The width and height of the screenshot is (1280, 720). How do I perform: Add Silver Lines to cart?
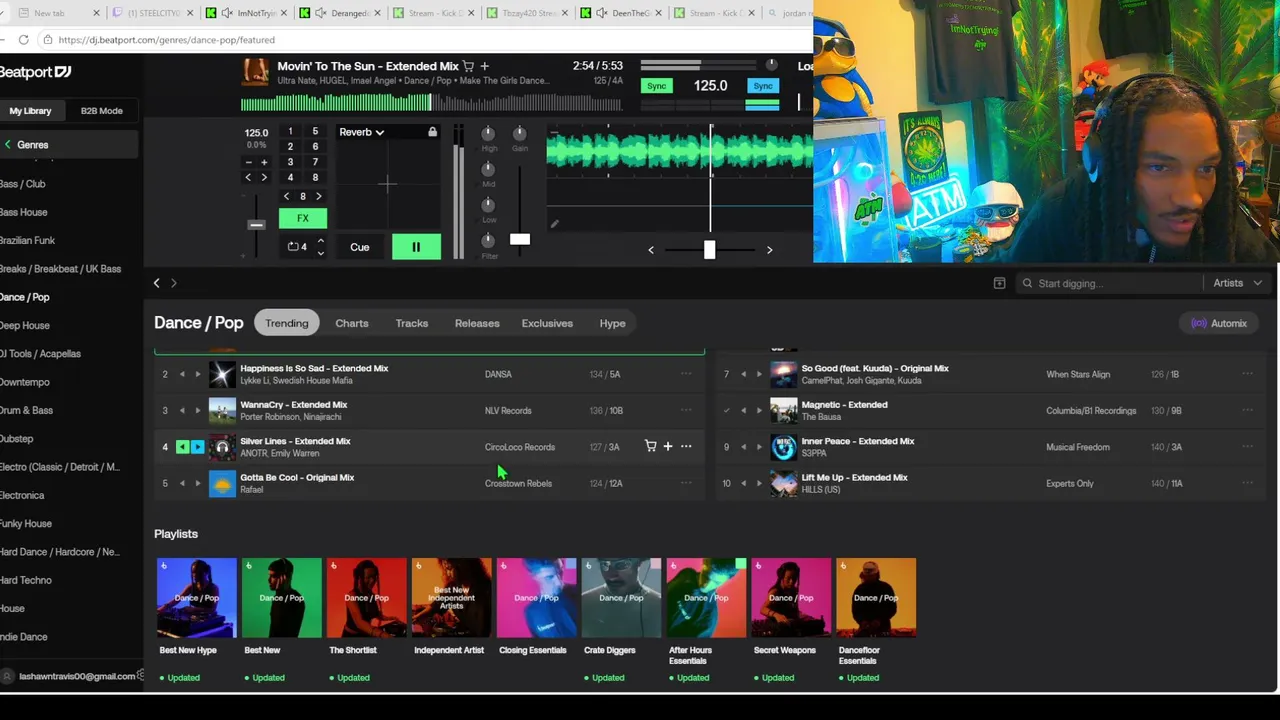tap(650, 446)
